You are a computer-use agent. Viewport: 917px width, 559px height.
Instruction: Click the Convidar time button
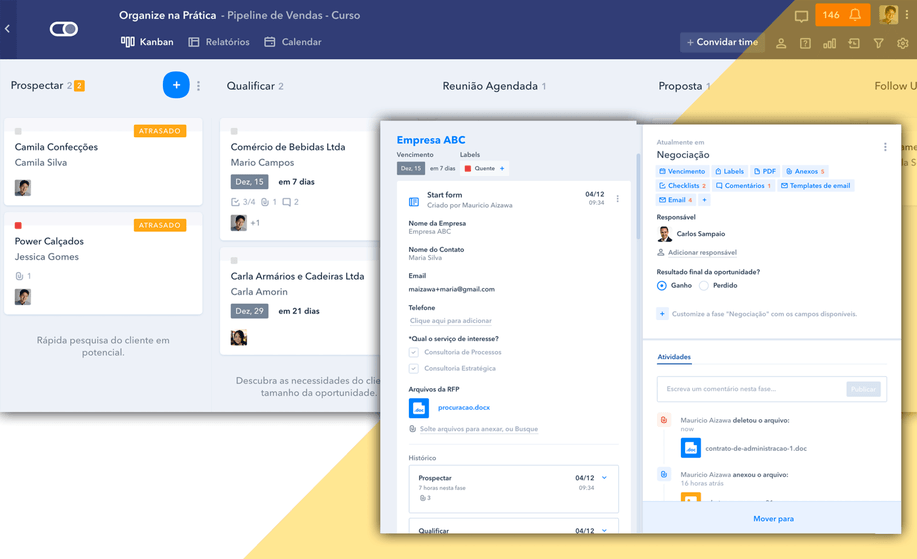pyautogui.click(x=721, y=42)
